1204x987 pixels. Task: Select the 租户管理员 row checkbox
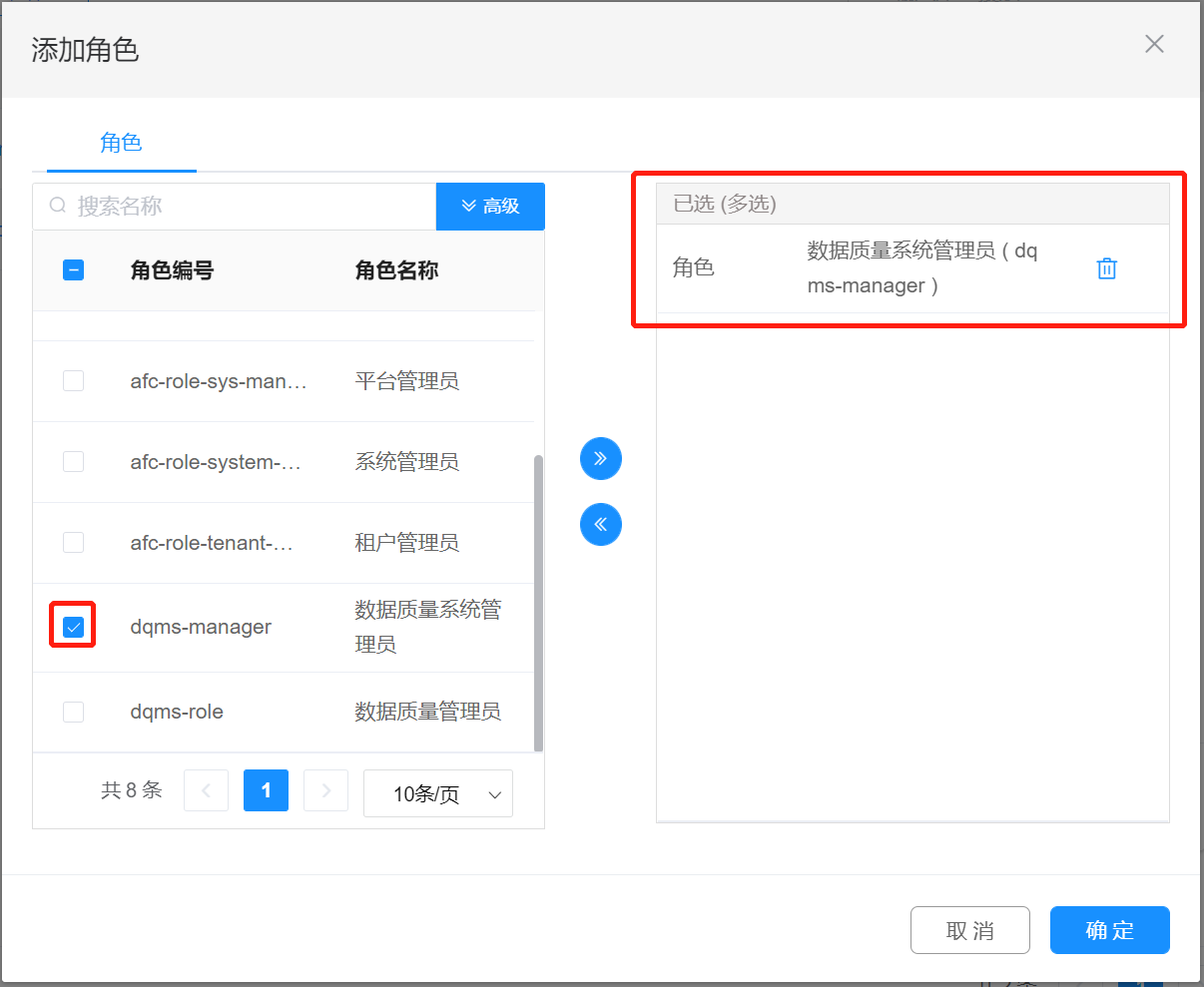tap(73, 542)
